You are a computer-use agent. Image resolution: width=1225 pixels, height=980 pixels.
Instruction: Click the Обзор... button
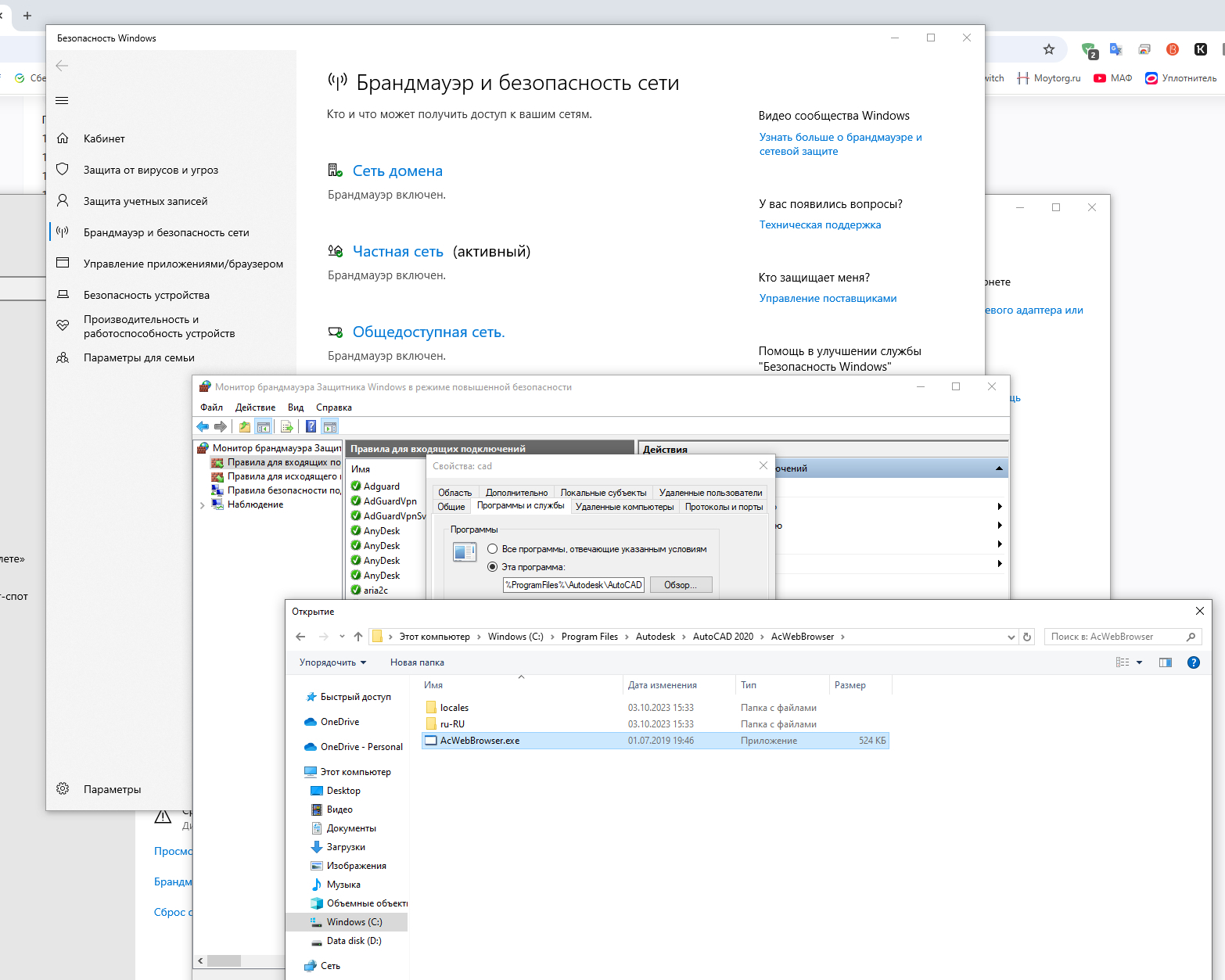[680, 585]
